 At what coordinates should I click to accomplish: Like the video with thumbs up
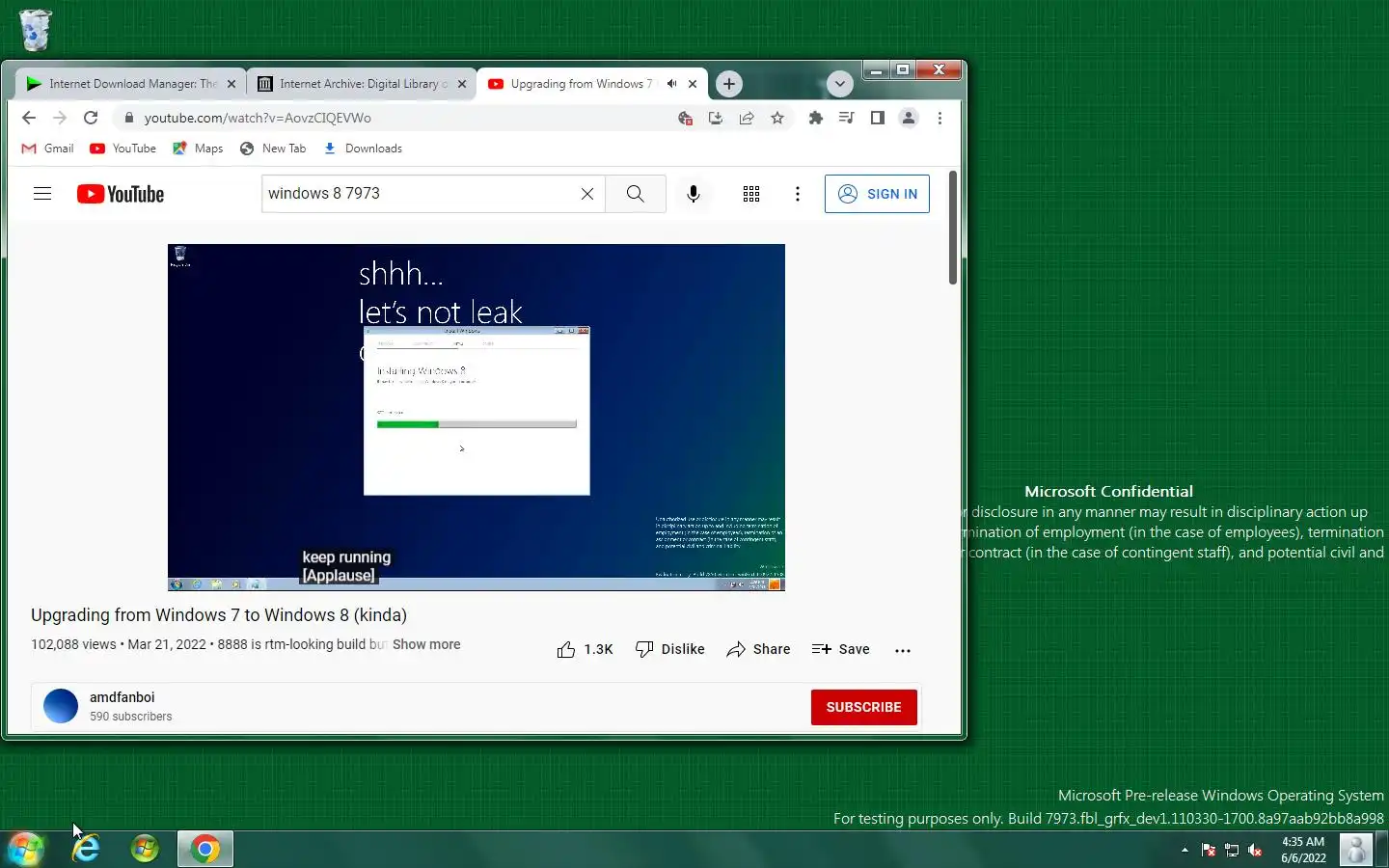click(x=585, y=650)
